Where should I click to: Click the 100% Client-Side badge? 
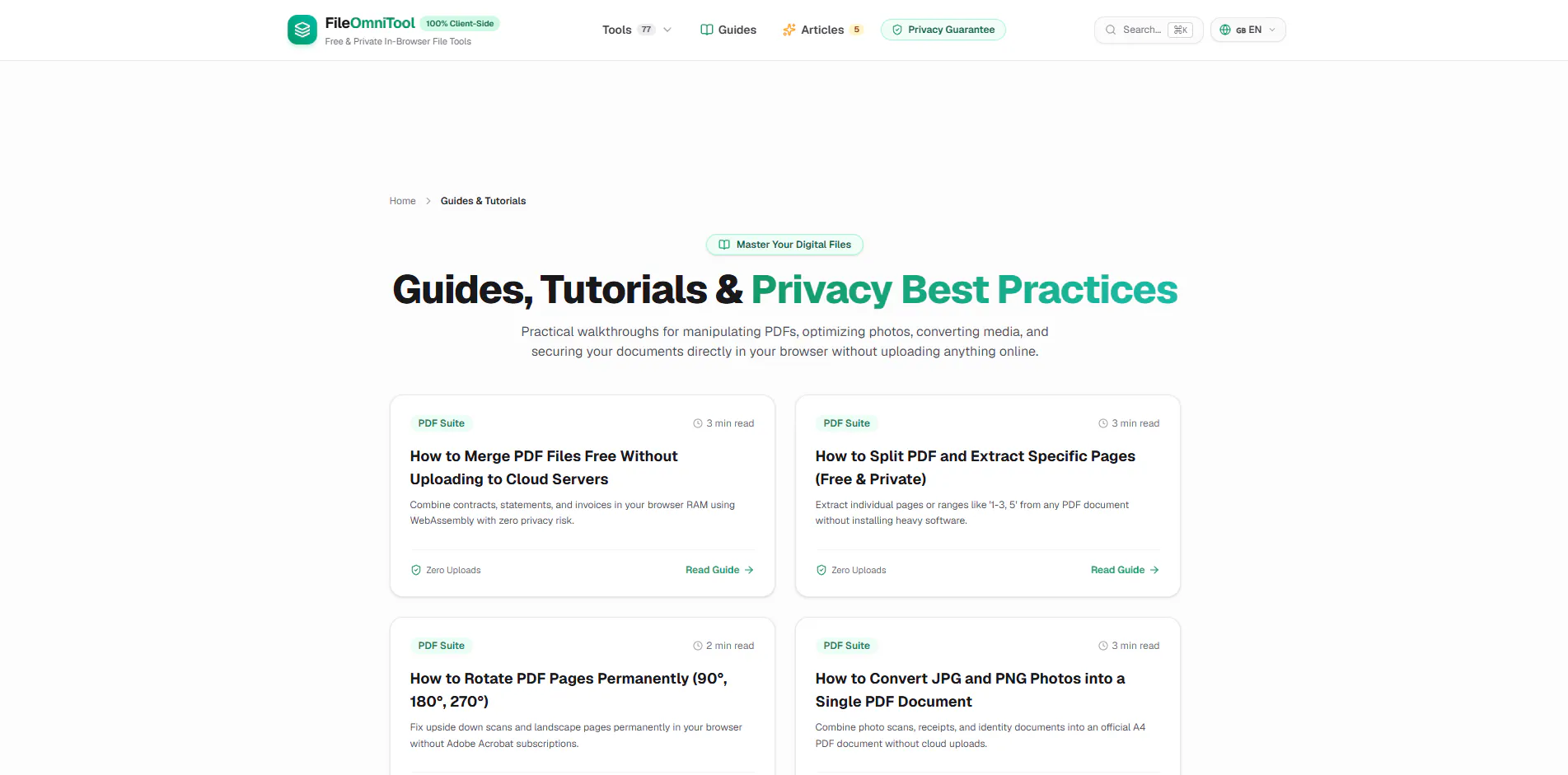coord(460,24)
